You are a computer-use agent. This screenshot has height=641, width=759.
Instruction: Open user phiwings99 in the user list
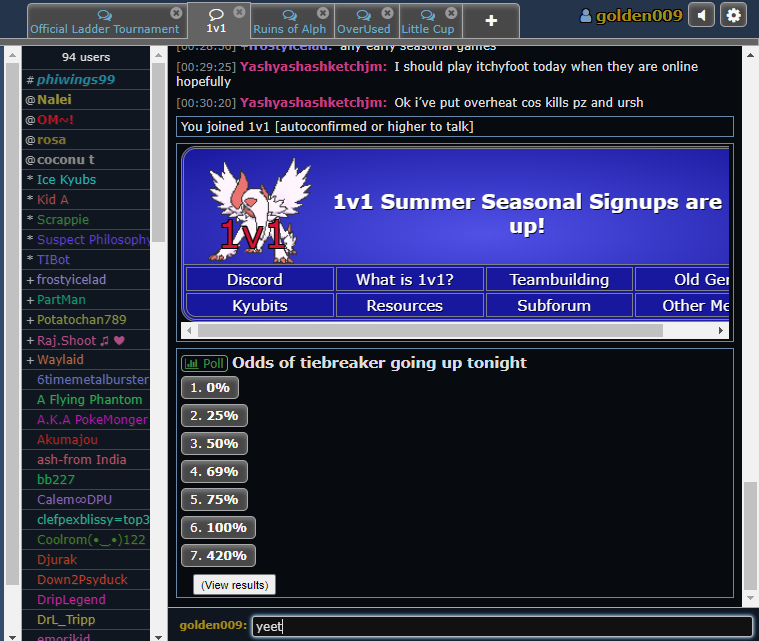click(x=86, y=79)
